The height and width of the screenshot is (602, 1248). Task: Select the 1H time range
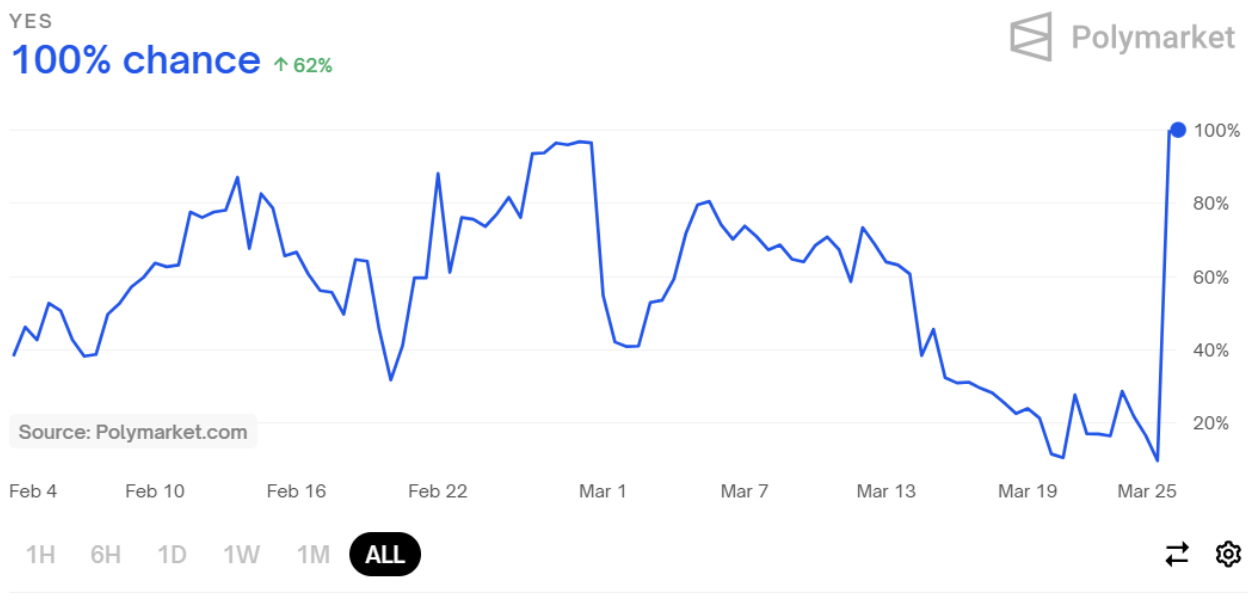click(x=40, y=554)
